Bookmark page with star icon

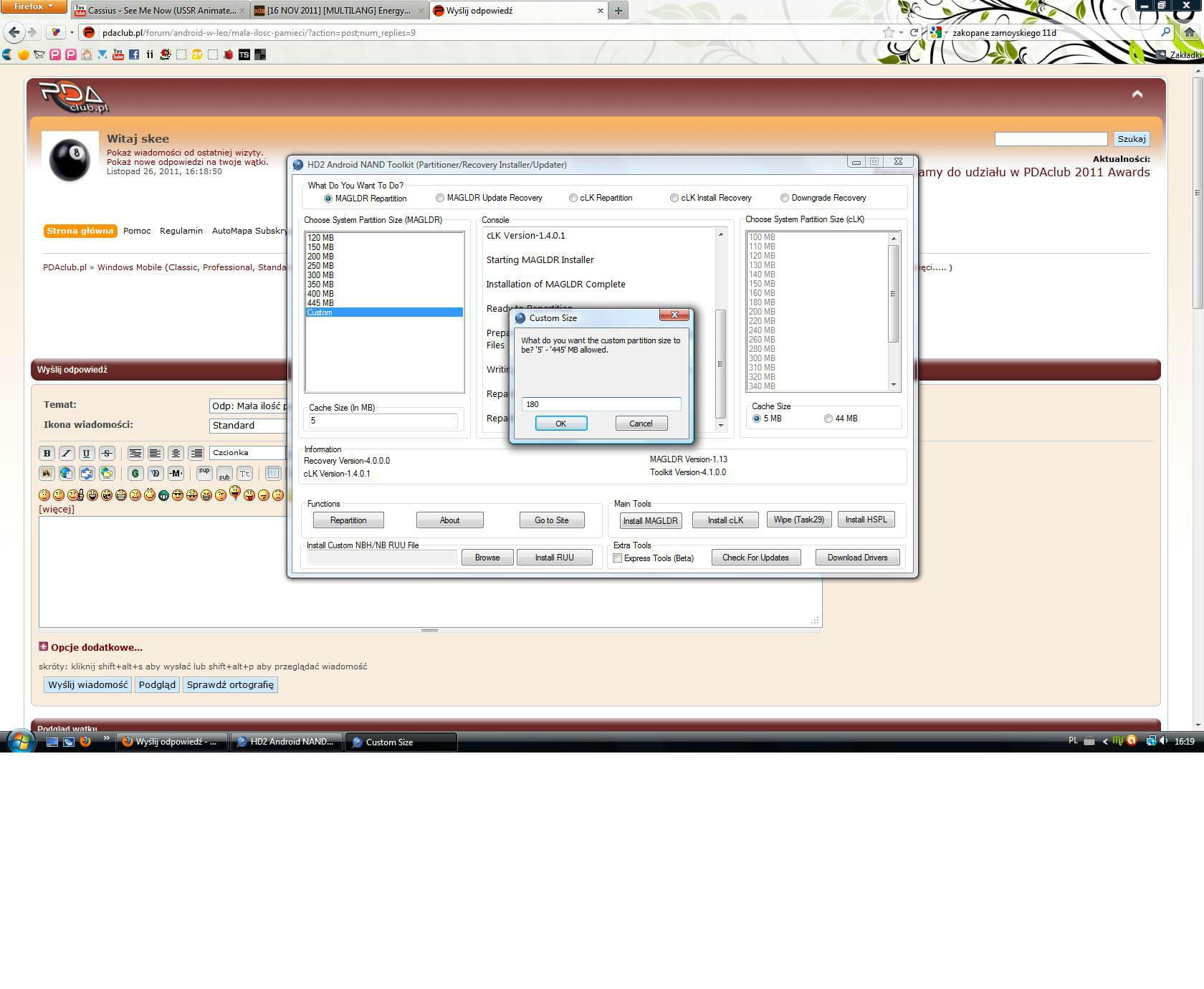point(889,32)
